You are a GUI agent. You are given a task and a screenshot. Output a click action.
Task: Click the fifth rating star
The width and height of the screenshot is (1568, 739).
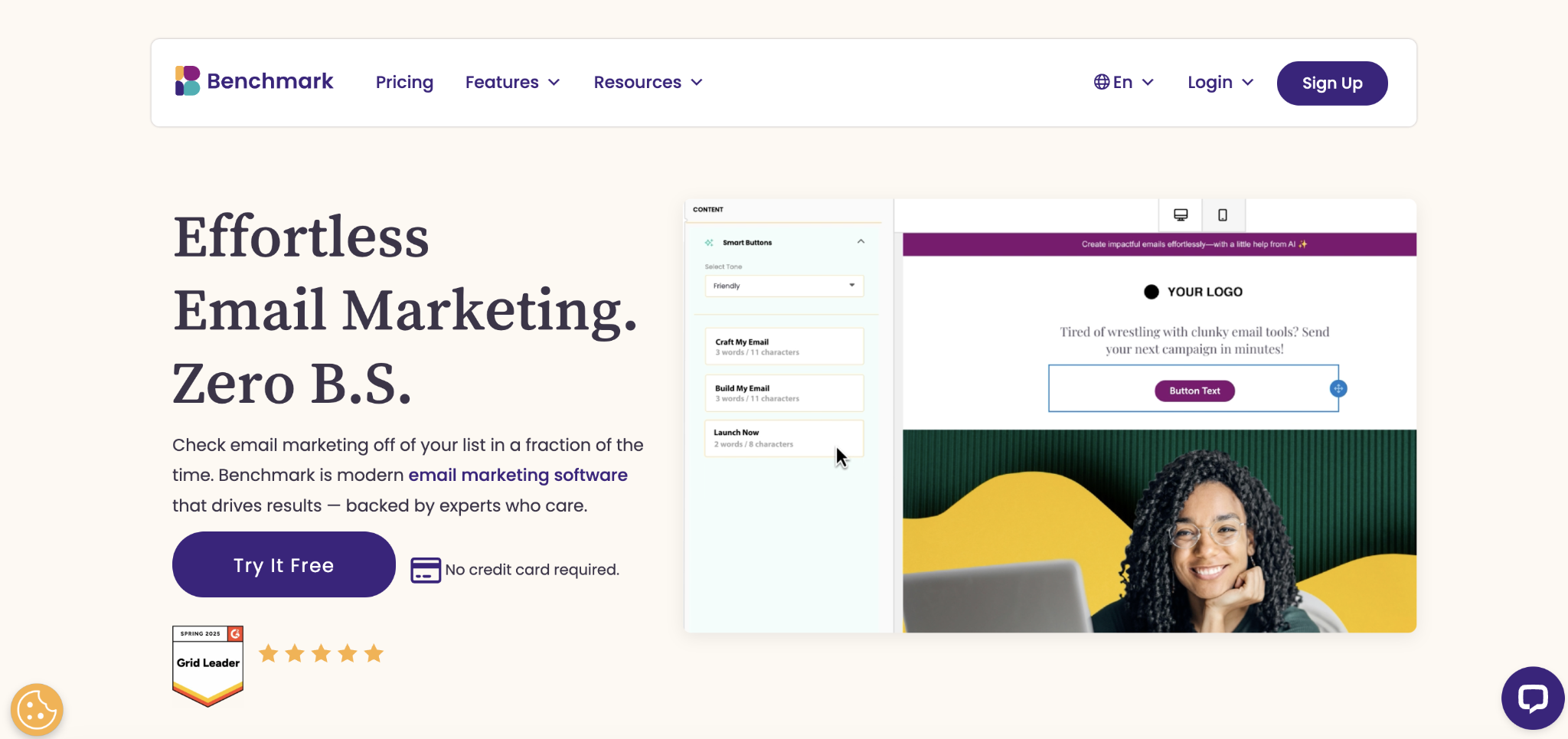374,652
